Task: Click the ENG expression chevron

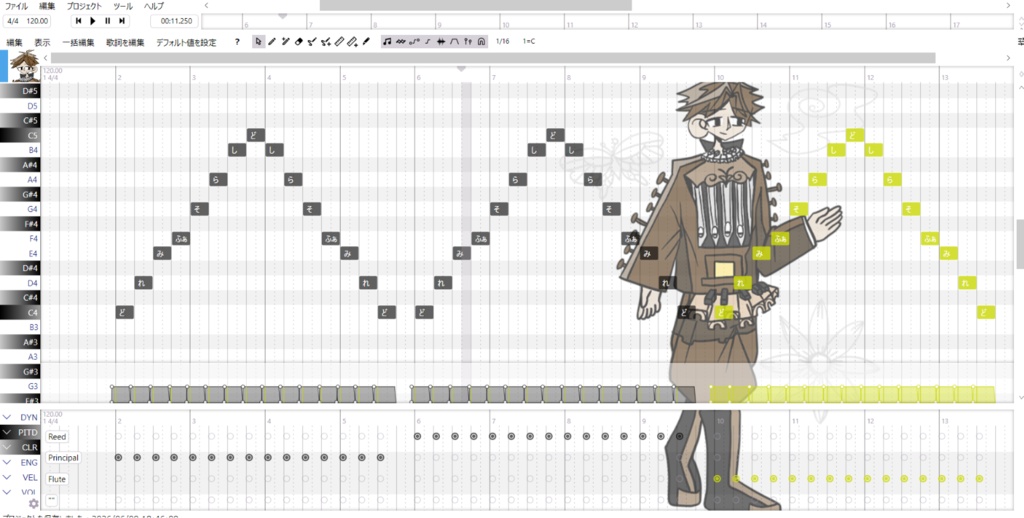Action: coord(7,462)
